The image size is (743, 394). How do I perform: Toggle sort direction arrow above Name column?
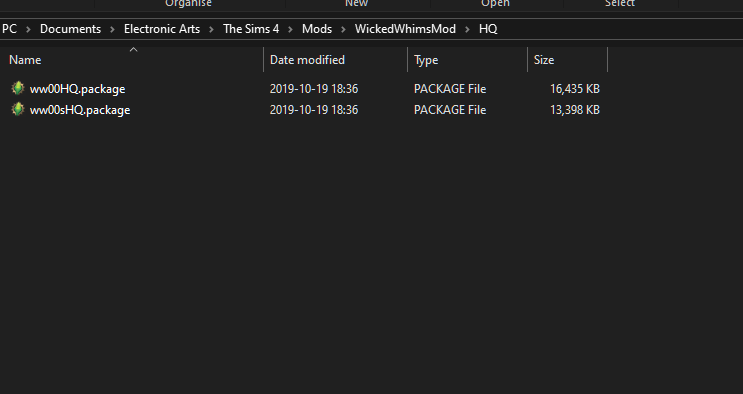(133, 49)
